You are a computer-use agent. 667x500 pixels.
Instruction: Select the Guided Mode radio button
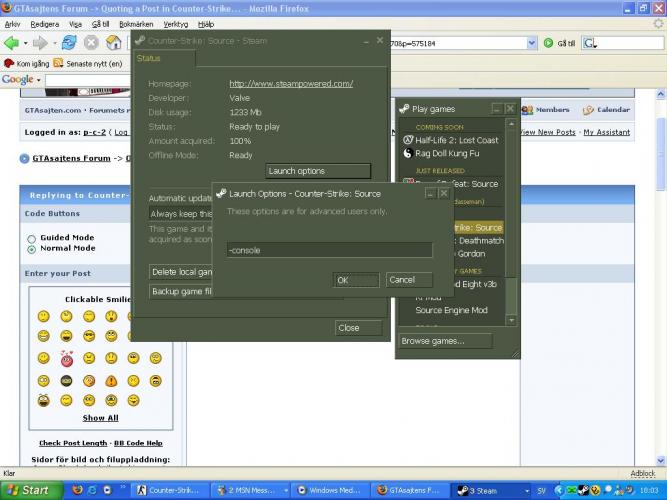click(x=31, y=238)
